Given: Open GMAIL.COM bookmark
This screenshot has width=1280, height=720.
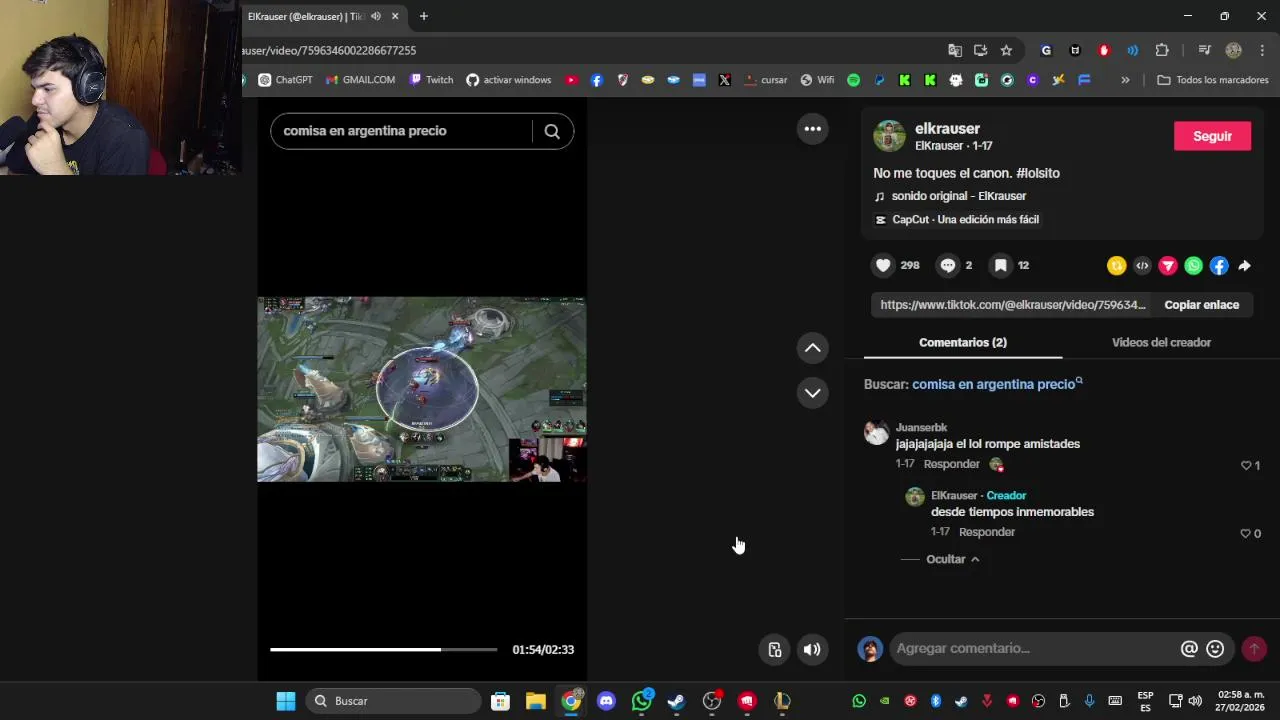Looking at the screenshot, I should [360, 80].
